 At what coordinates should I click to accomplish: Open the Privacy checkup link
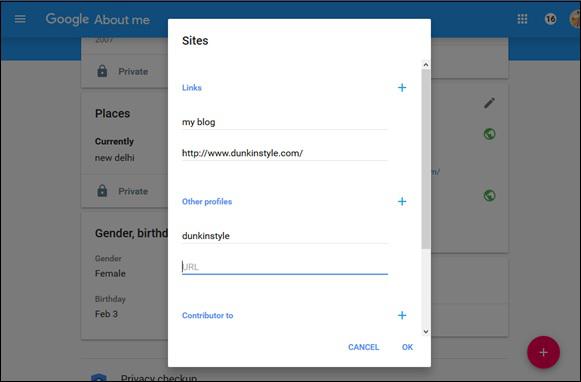click(159, 378)
